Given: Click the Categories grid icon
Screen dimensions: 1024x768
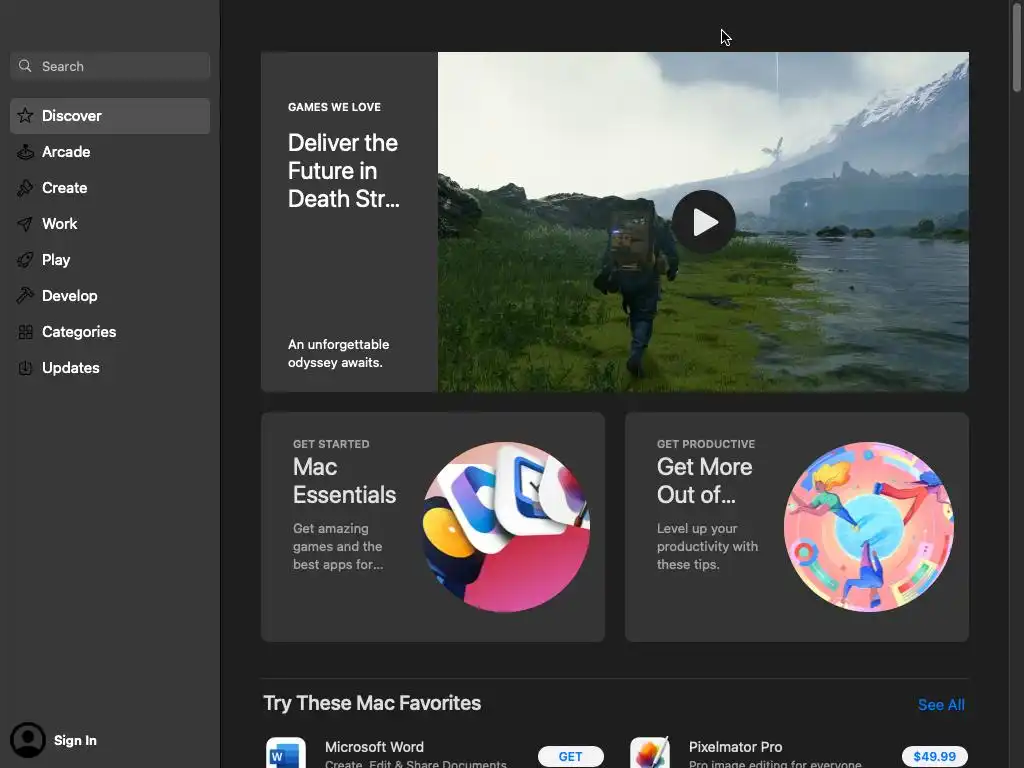Looking at the screenshot, I should tap(25, 332).
